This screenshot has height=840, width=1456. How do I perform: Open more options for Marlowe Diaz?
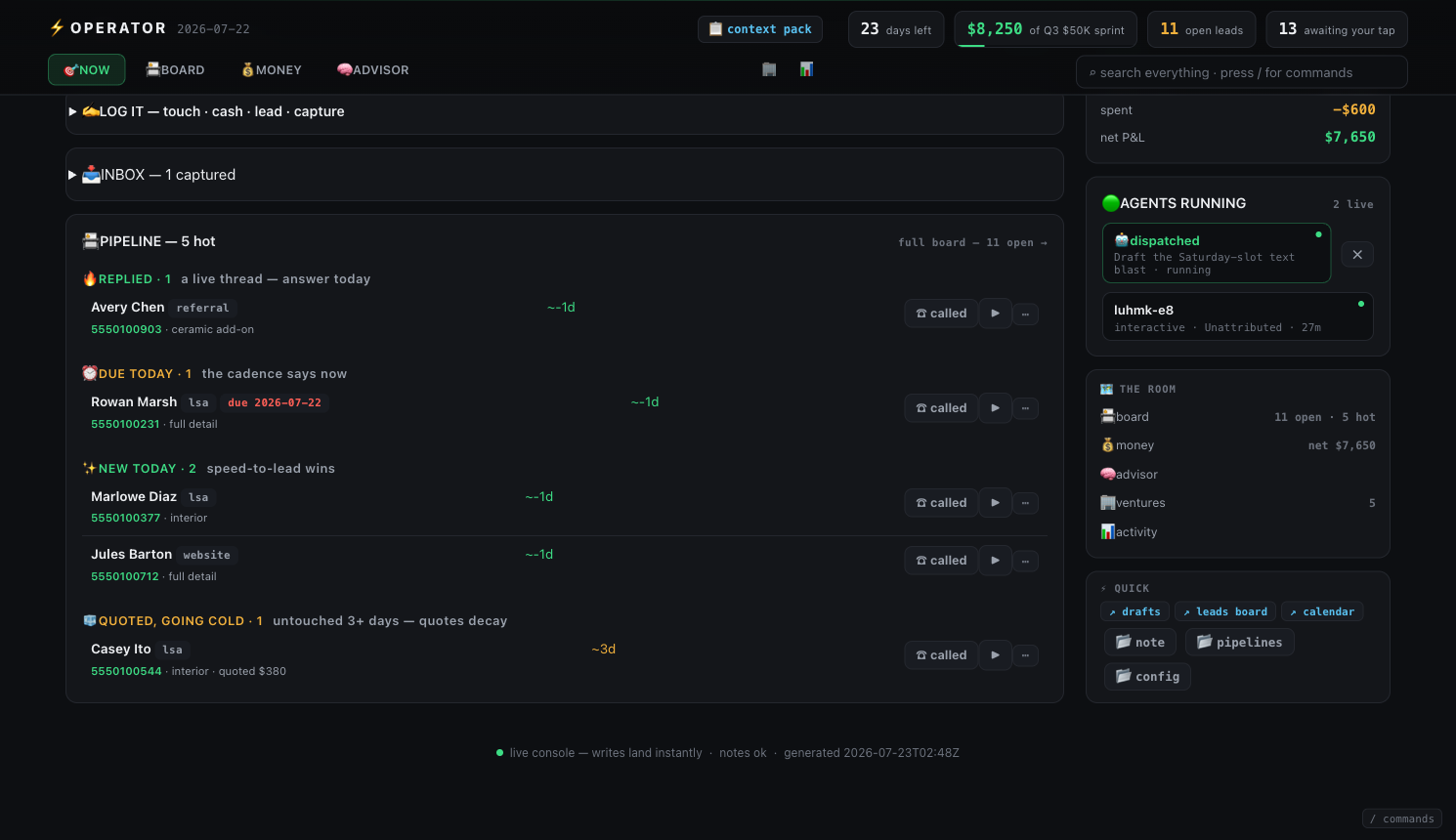click(x=1025, y=504)
